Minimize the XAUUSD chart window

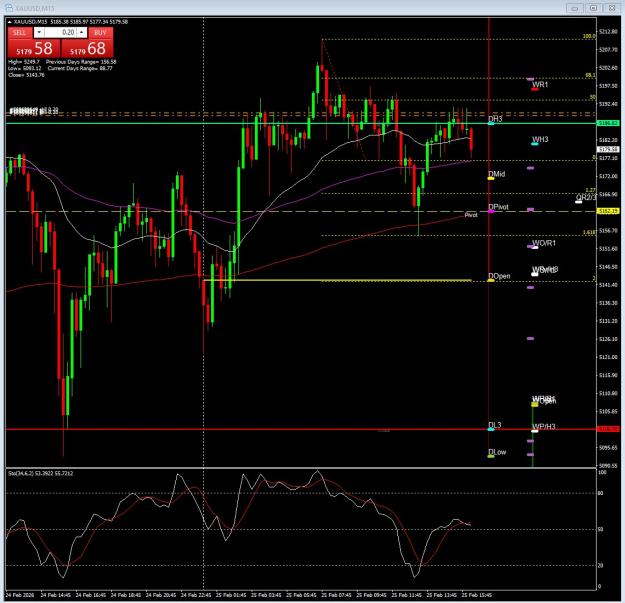574,8
